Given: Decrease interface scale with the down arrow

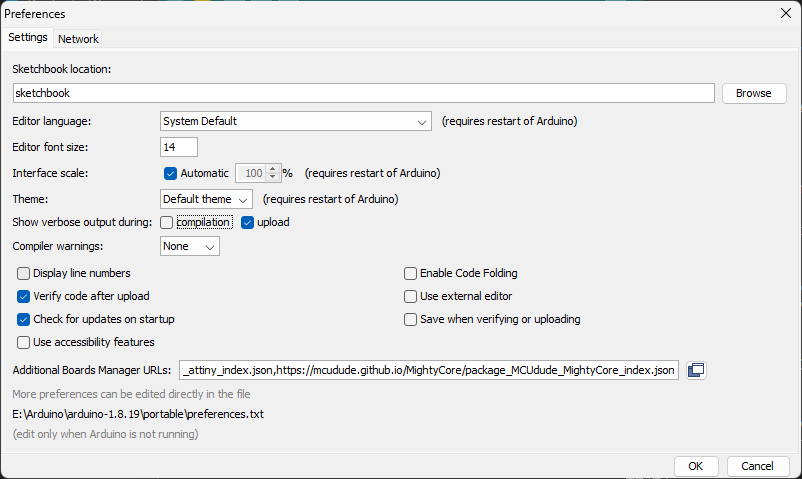Looking at the screenshot, I should click(x=273, y=177).
